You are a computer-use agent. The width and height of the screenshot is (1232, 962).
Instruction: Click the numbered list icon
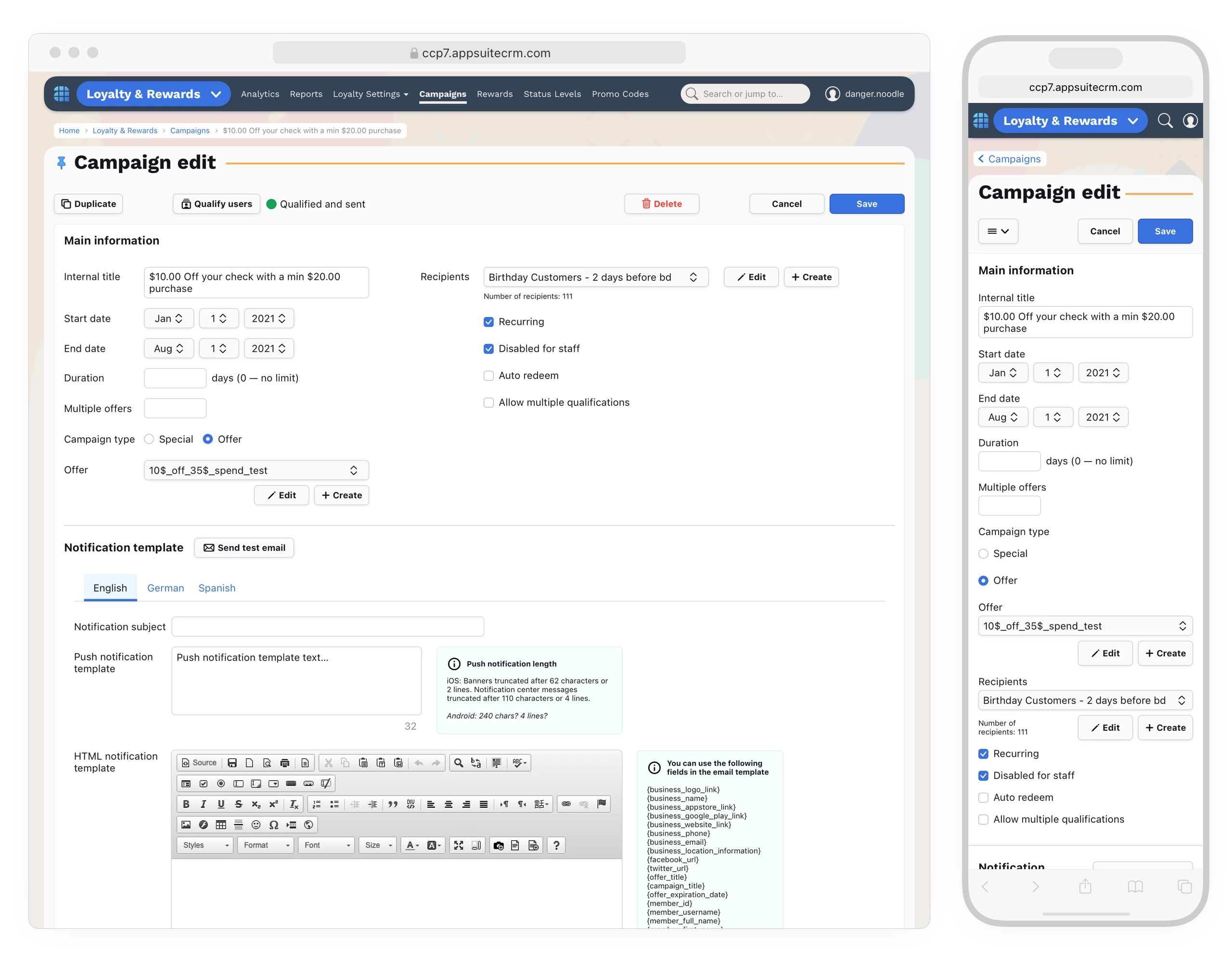click(317, 804)
